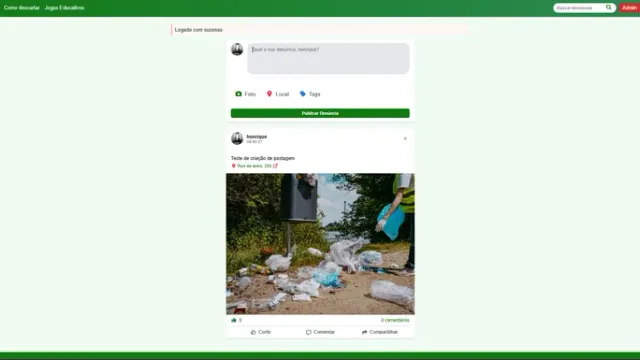Open henrique's post avatar
The image size is (640, 360).
coord(237,138)
